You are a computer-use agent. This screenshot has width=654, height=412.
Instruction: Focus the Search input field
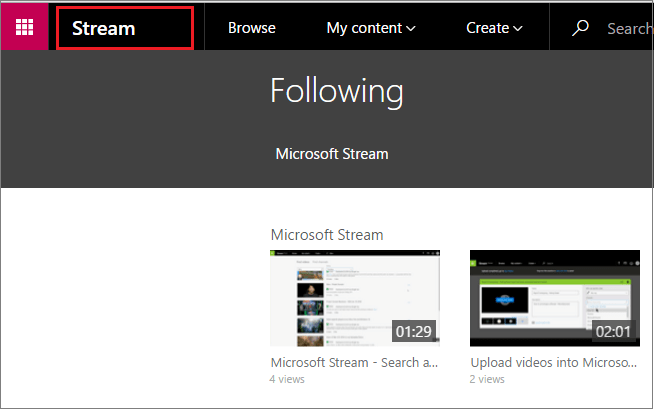coord(630,28)
